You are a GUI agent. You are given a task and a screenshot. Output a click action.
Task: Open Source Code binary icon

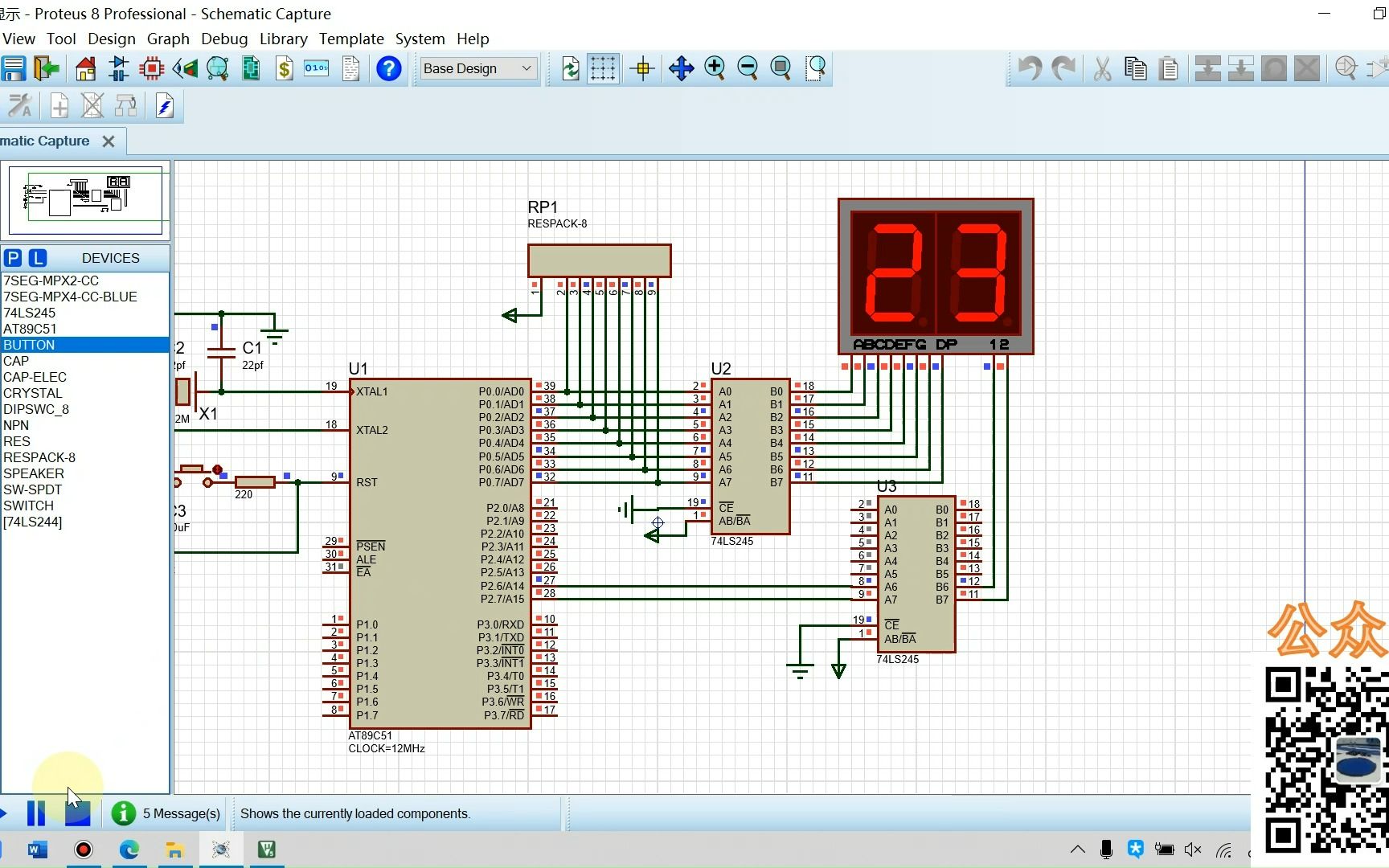click(x=317, y=68)
